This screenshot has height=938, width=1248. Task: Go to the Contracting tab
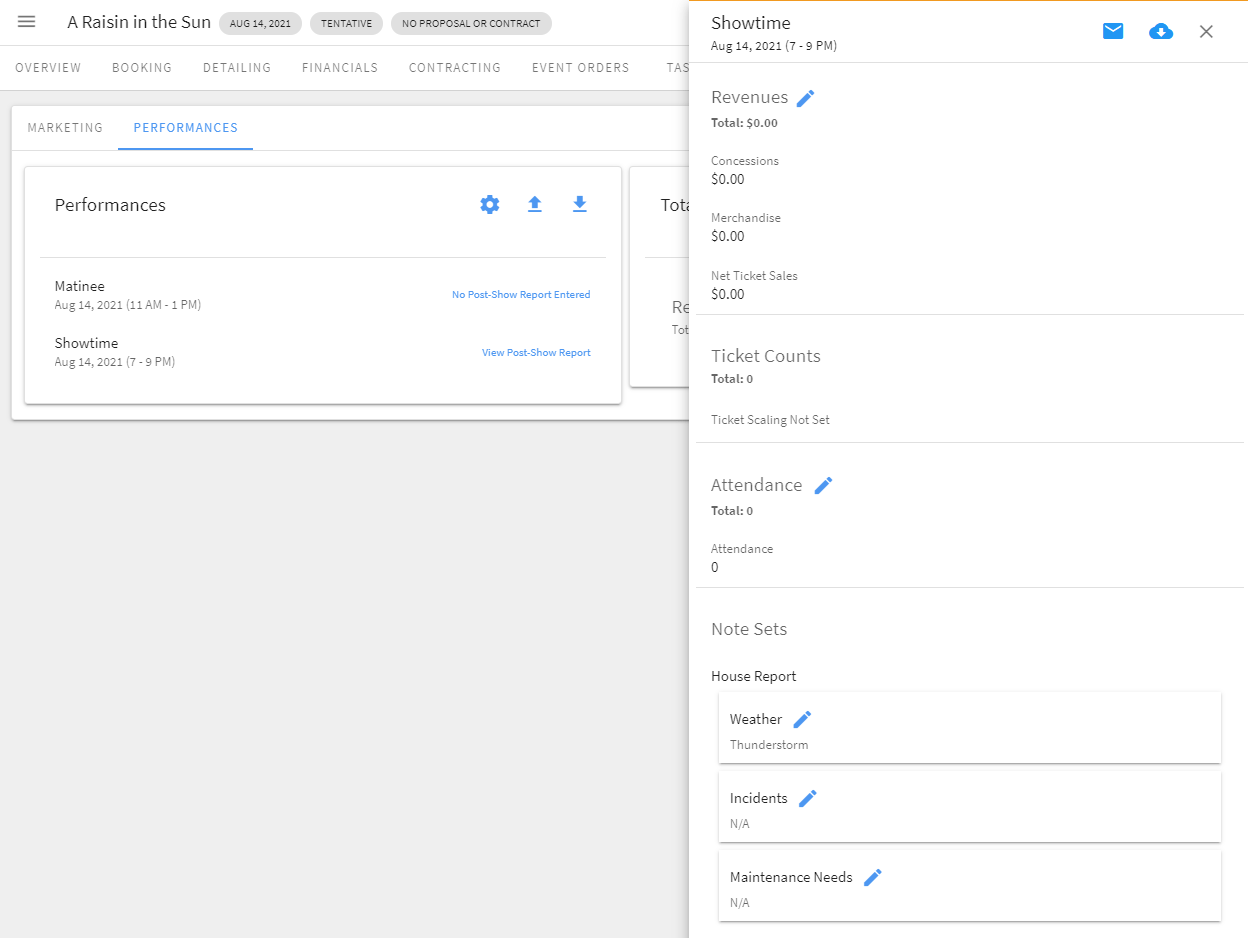(455, 68)
